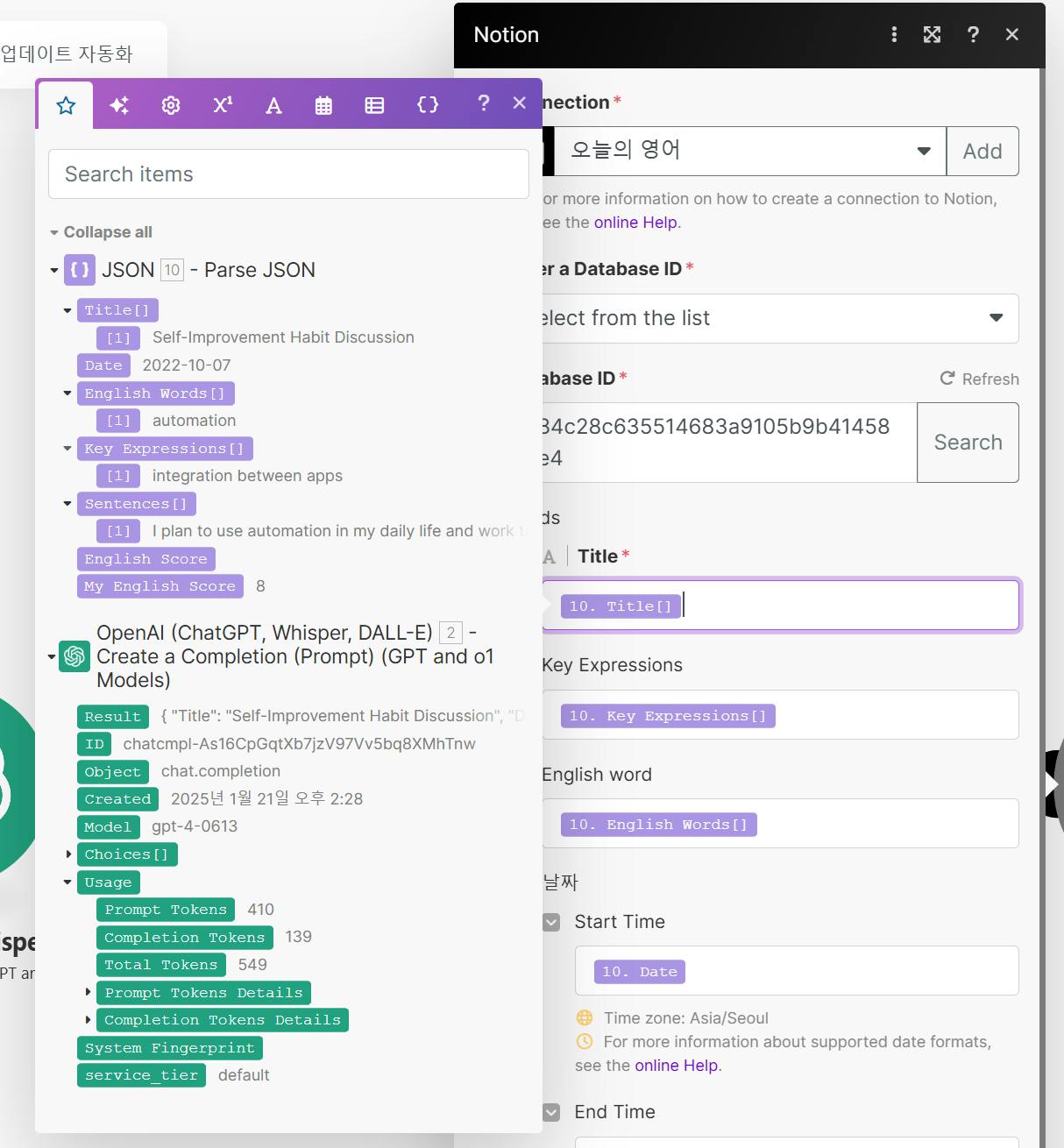Select the ID pill
Image resolution: width=1064 pixels, height=1148 pixels.
pos(95,744)
